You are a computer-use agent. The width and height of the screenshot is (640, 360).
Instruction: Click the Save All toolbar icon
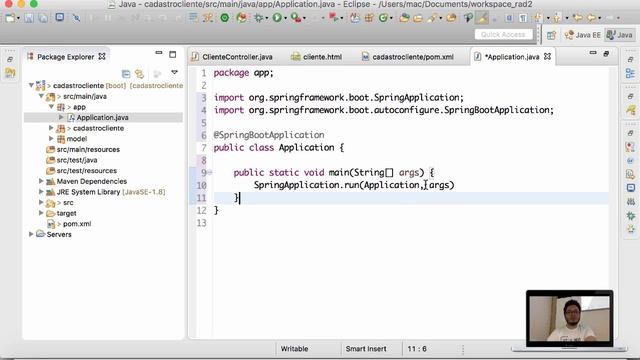click(43, 18)
